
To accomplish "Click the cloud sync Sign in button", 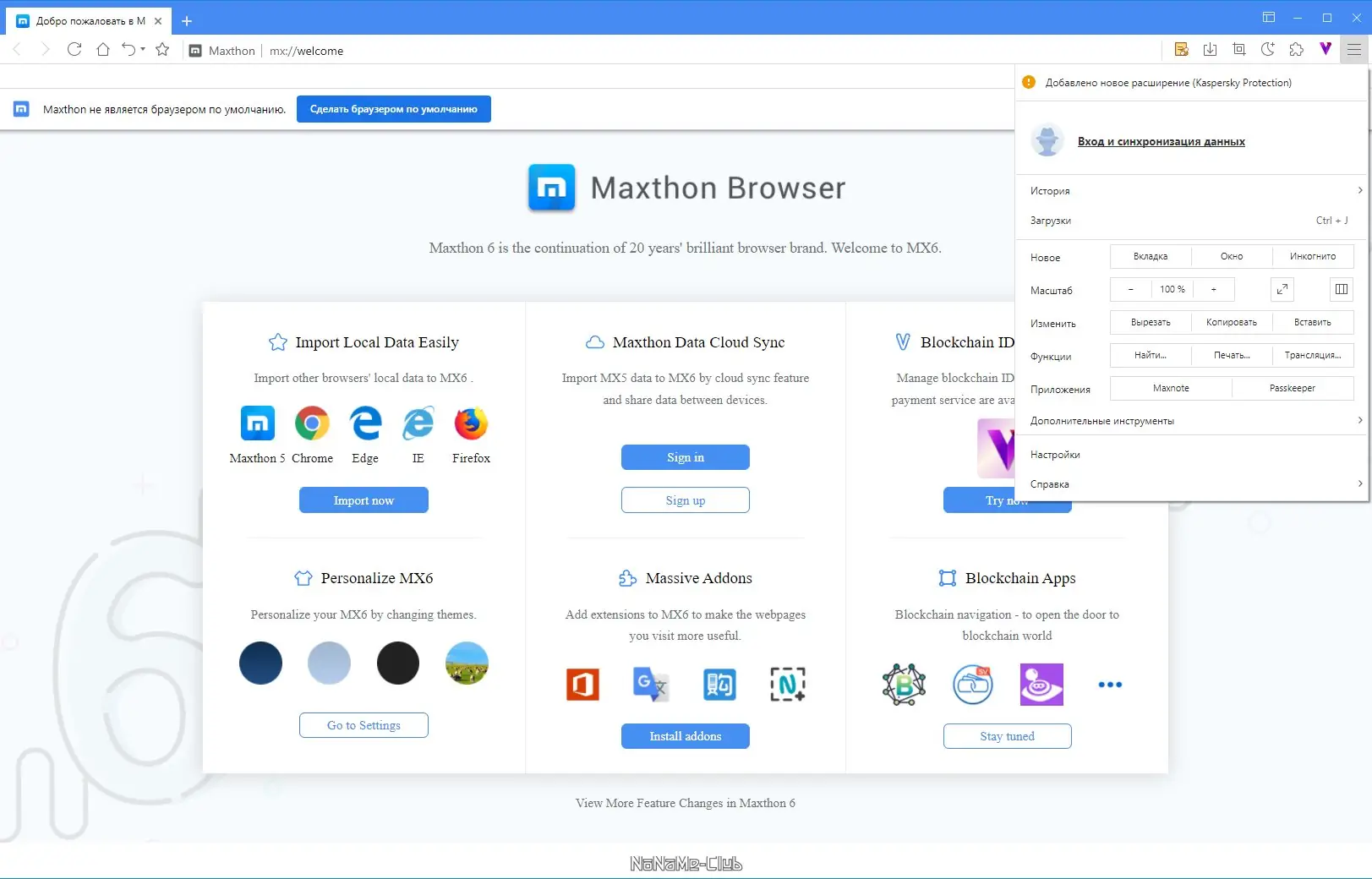I will click(x=686, y=457).
